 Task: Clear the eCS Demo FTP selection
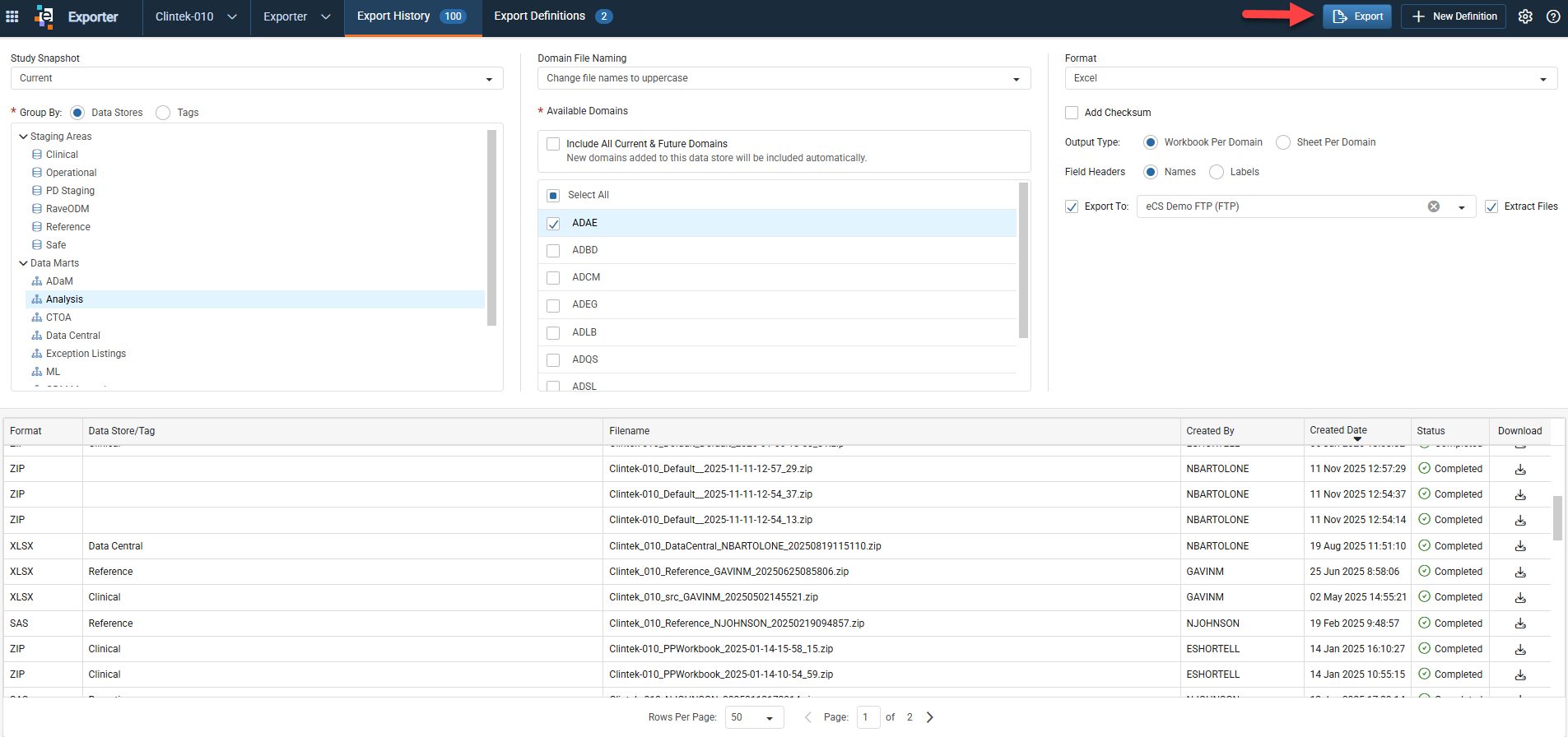(1434, 206)
